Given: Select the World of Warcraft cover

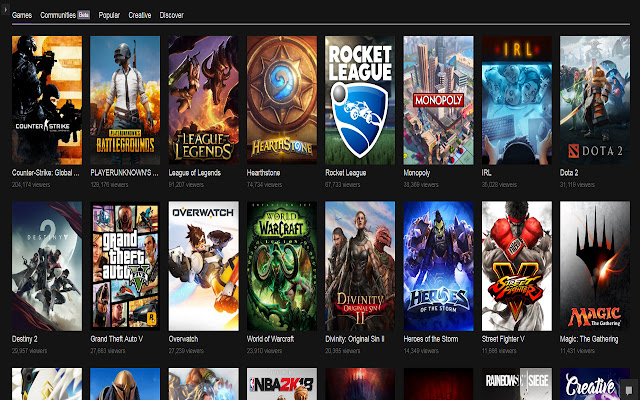Looking at the screenshot, I should (x=282, y=266).
